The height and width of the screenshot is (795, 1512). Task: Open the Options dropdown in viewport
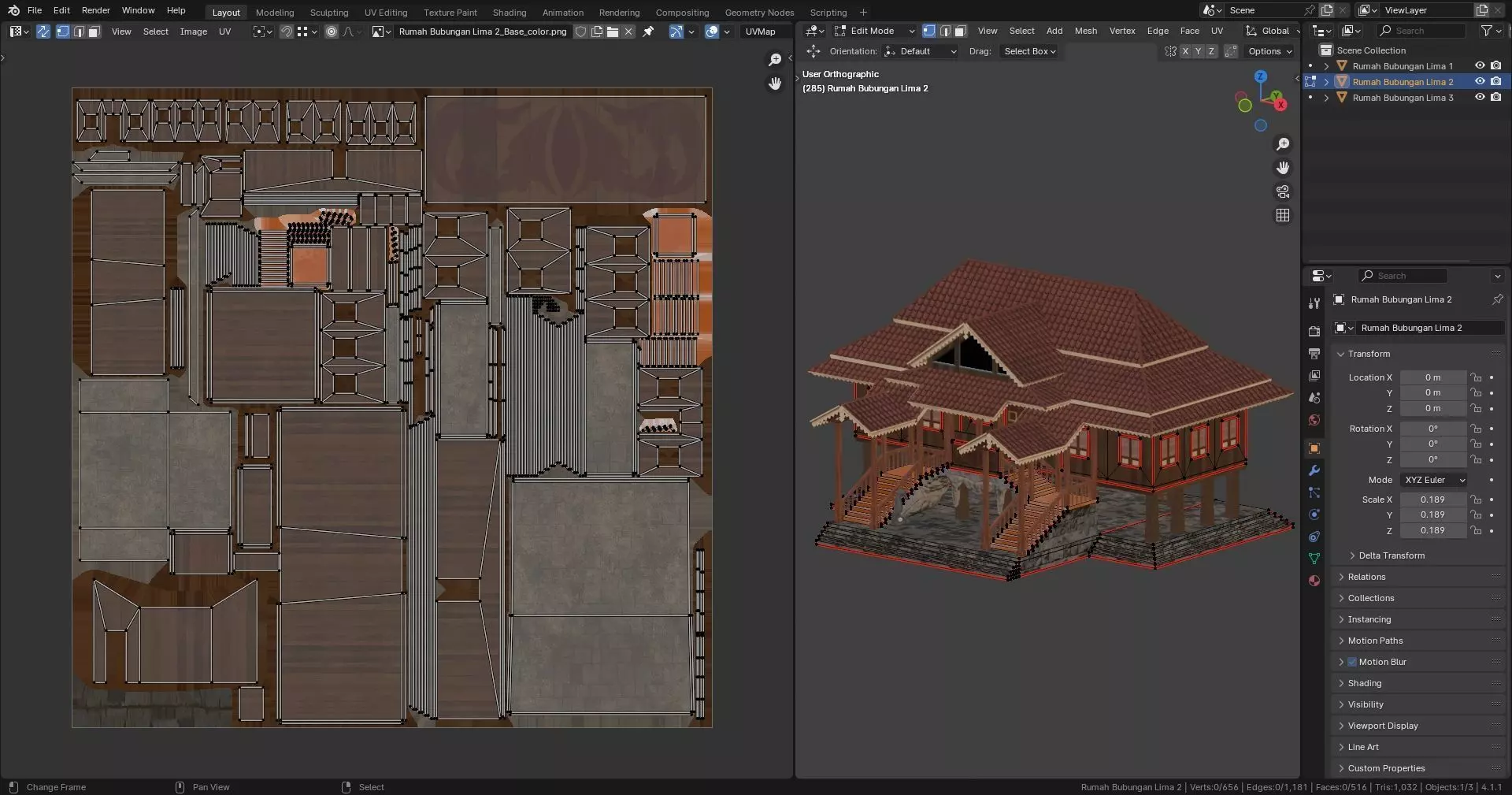point(1270,51)
